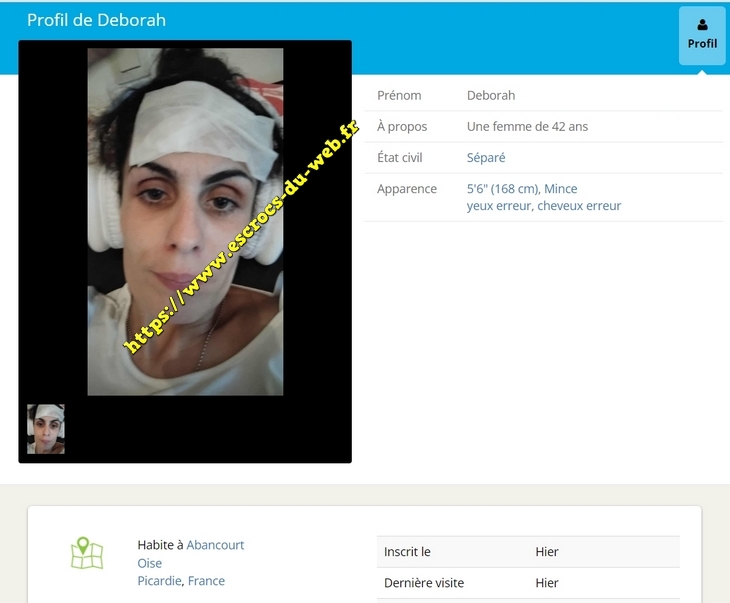
Task: Click the person icon in Profil tab
Action: click(702, 25)
